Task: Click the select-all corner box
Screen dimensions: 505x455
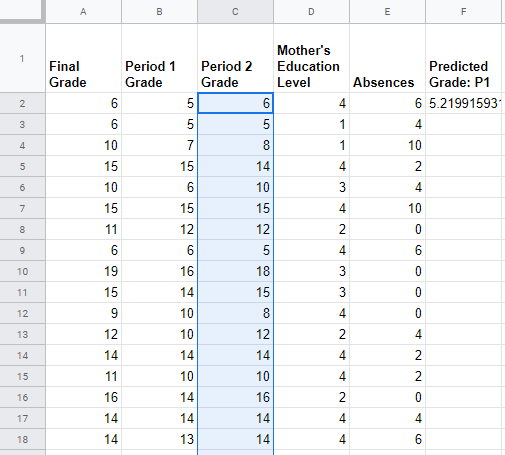Action: (x=22, y=11)
